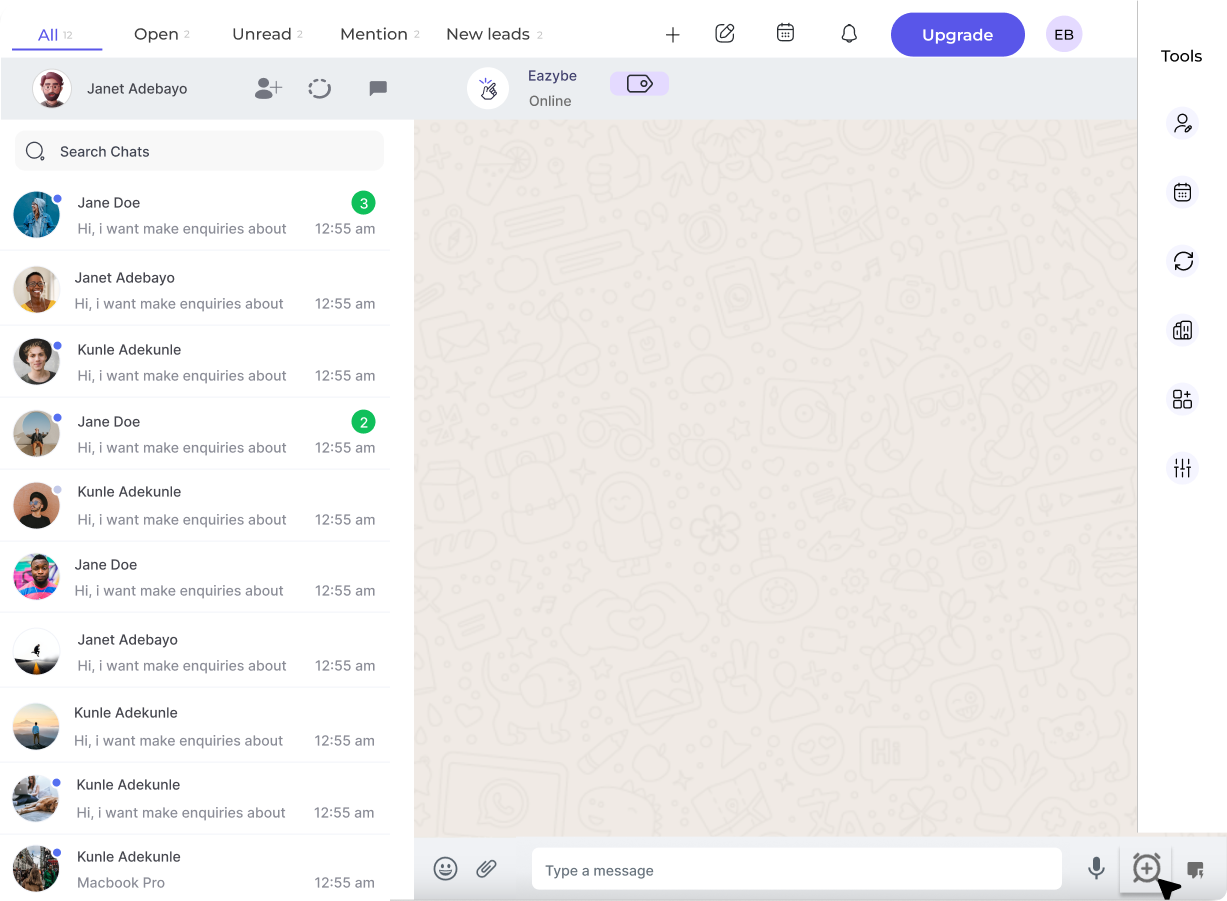
Task: Click the status ring icon
Action: click(x=320, y=89)
